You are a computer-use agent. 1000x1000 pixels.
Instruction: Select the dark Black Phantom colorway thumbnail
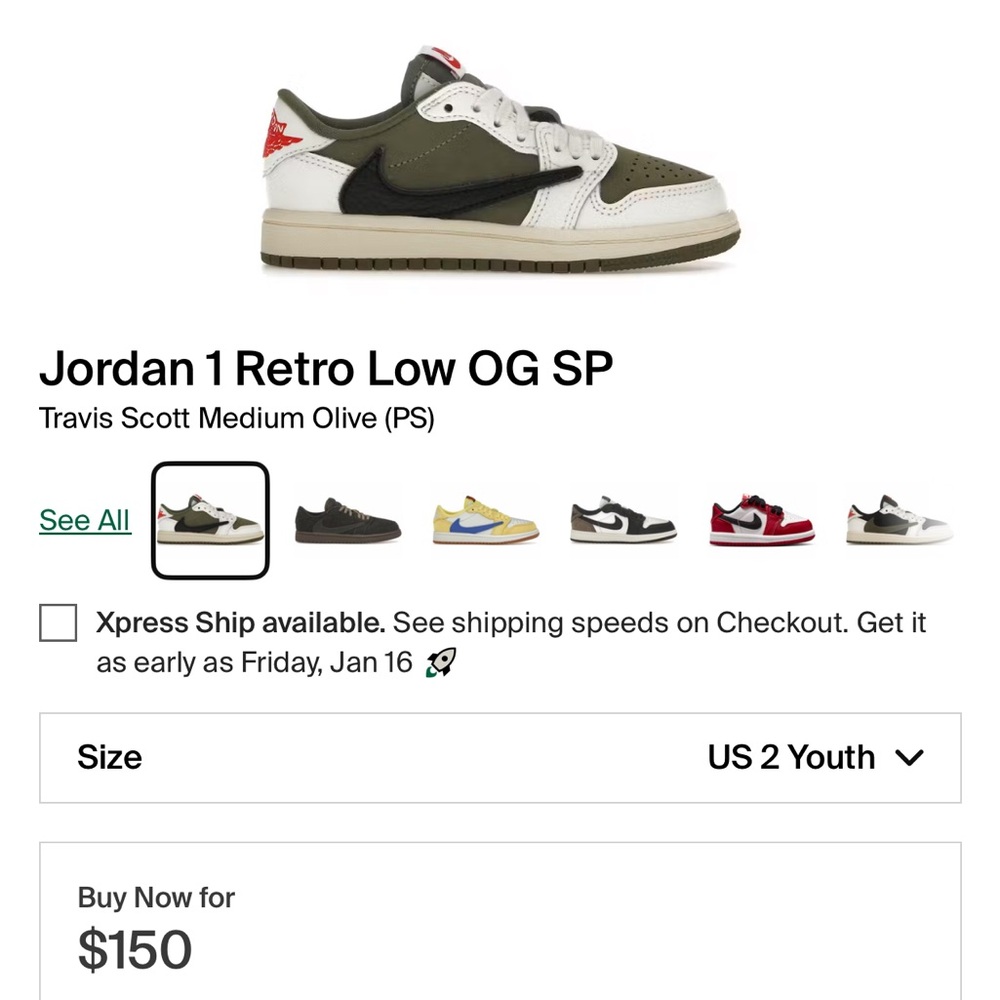(x=346, y=520)
